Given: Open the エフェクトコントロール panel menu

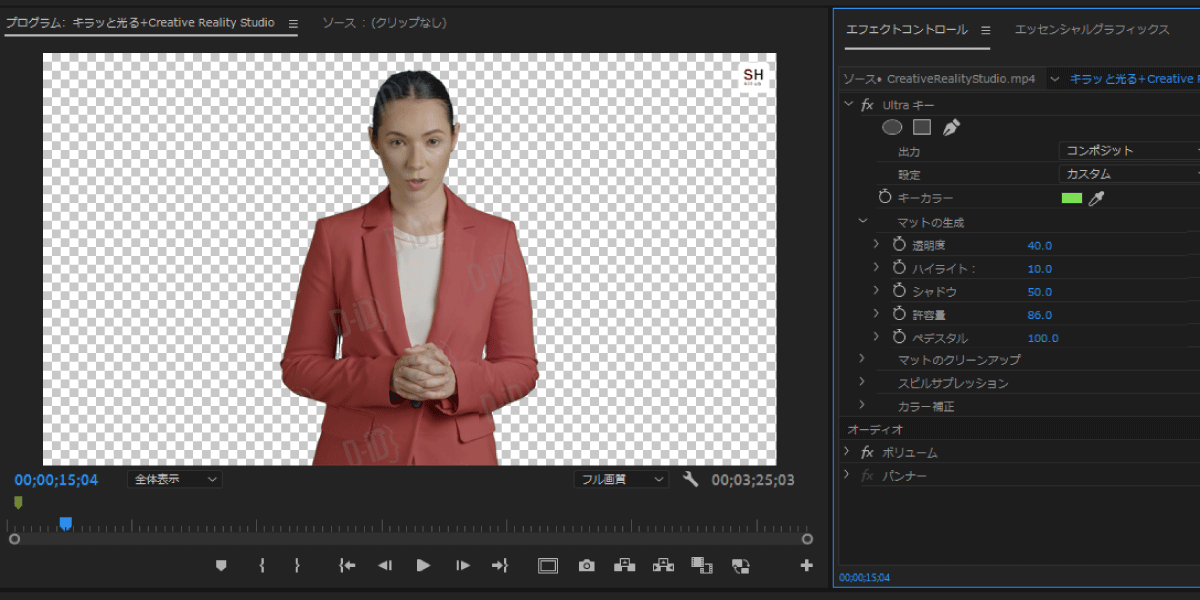Looking at the screenshot, I should click(x=985, y=30).
